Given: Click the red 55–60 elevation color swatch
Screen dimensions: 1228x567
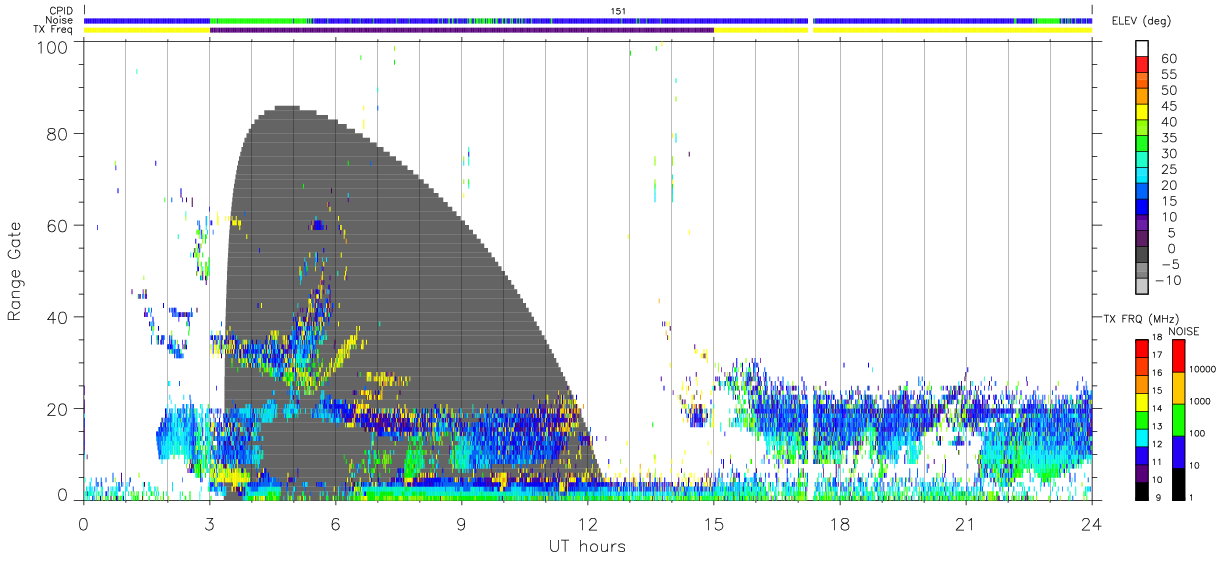Looking at the screenshot, I should [1142, 66].
